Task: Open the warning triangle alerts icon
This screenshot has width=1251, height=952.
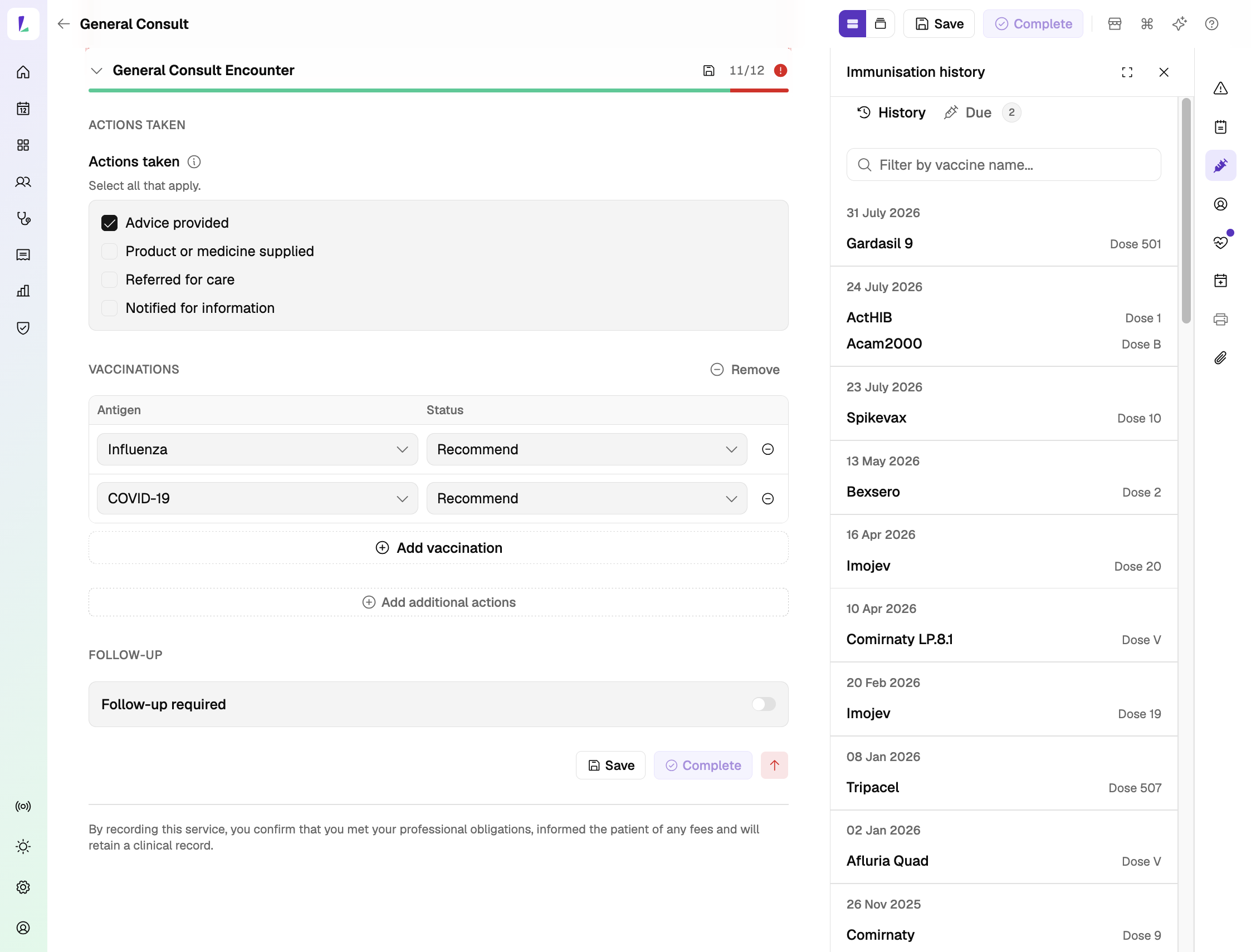Action: pyautogui.click(x=1220, y=89)
